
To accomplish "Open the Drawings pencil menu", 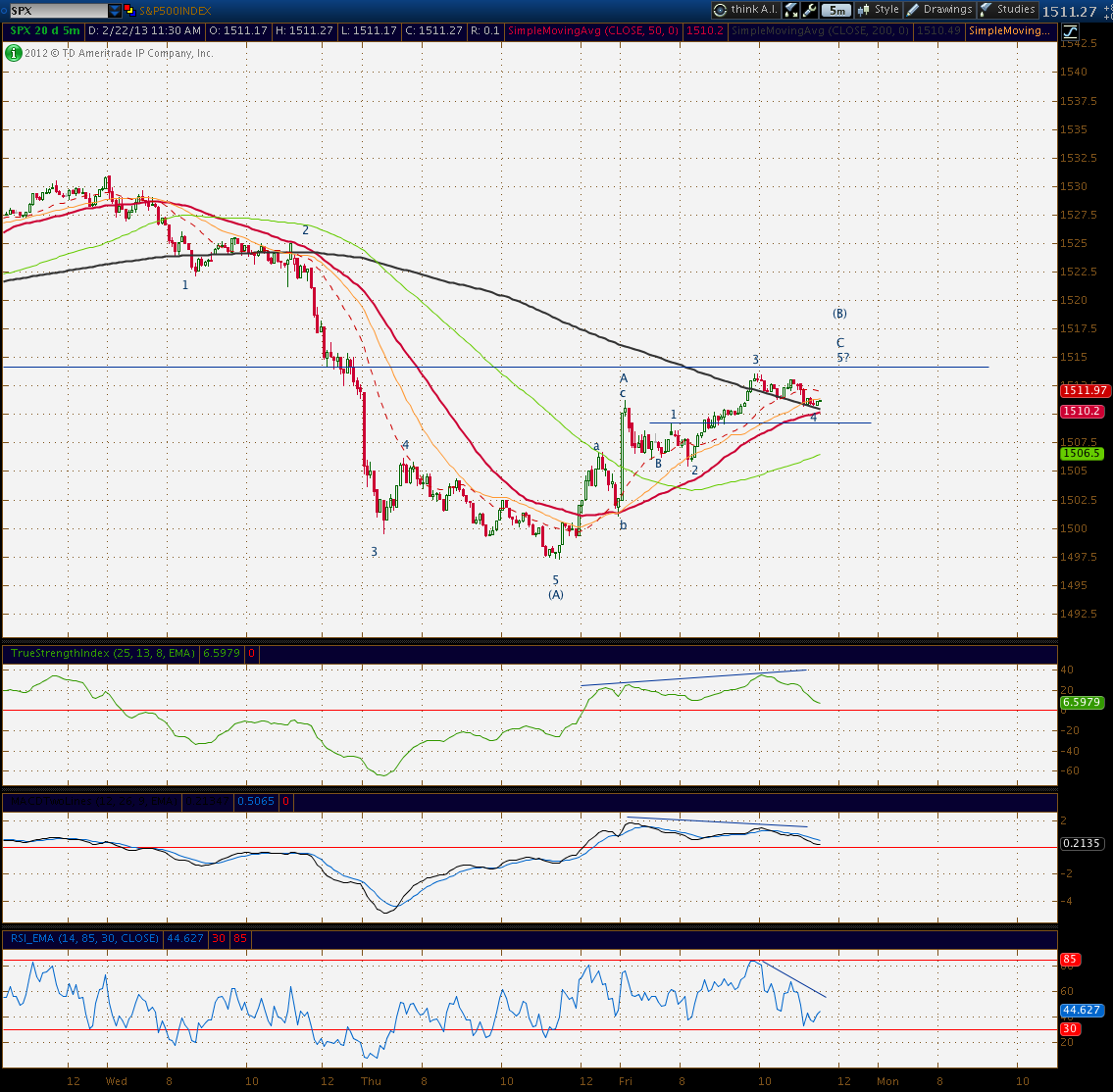I will [939, 10].
